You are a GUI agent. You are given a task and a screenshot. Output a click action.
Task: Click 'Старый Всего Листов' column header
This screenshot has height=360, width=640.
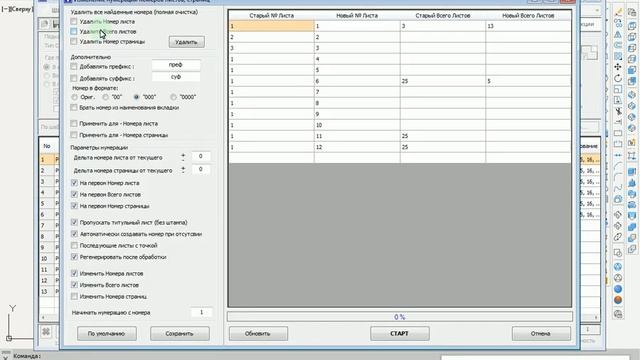[x=443, y=16]
